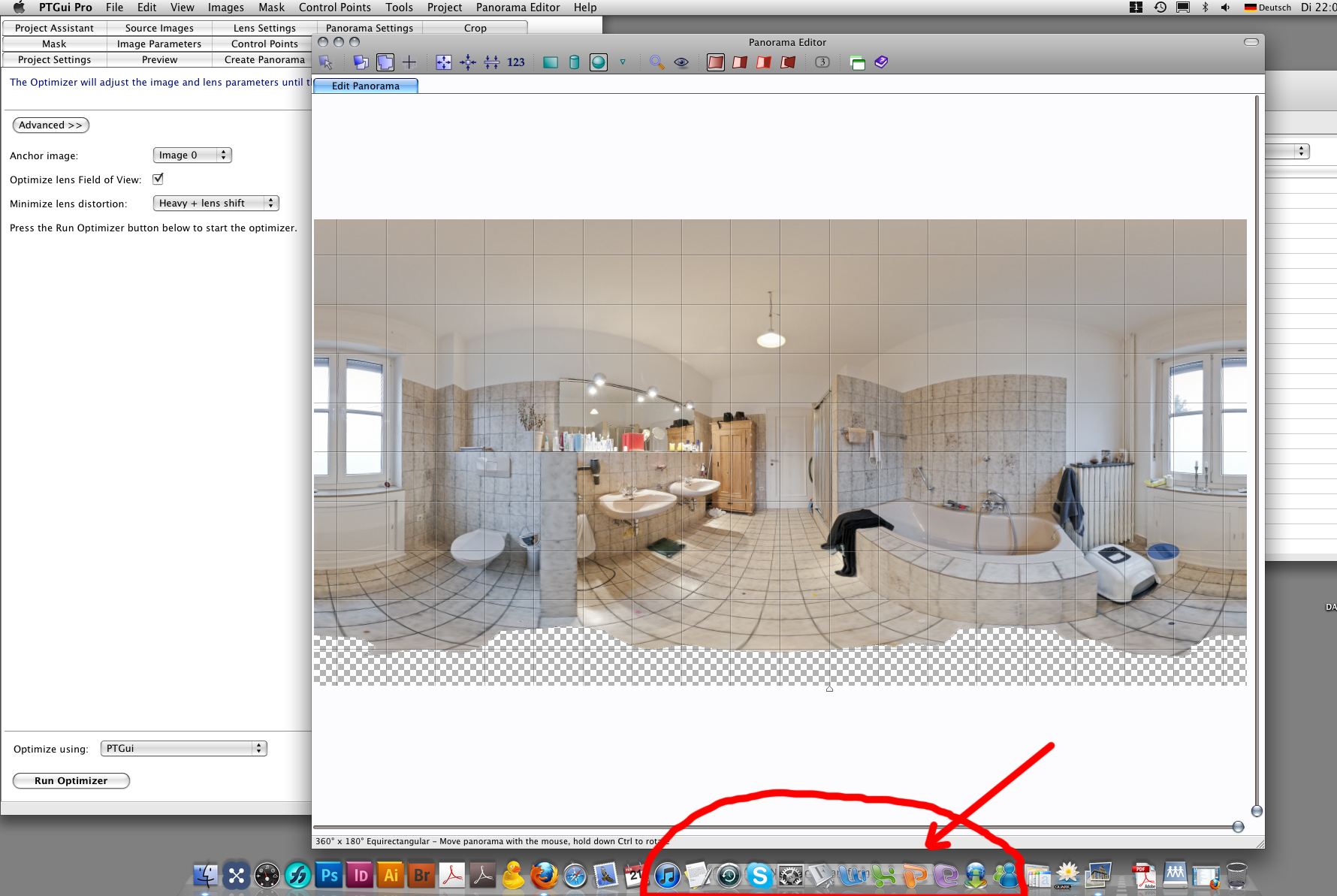Switch to the Control Points tab
The image size is (1337, 896).
(x=264, y=44)
